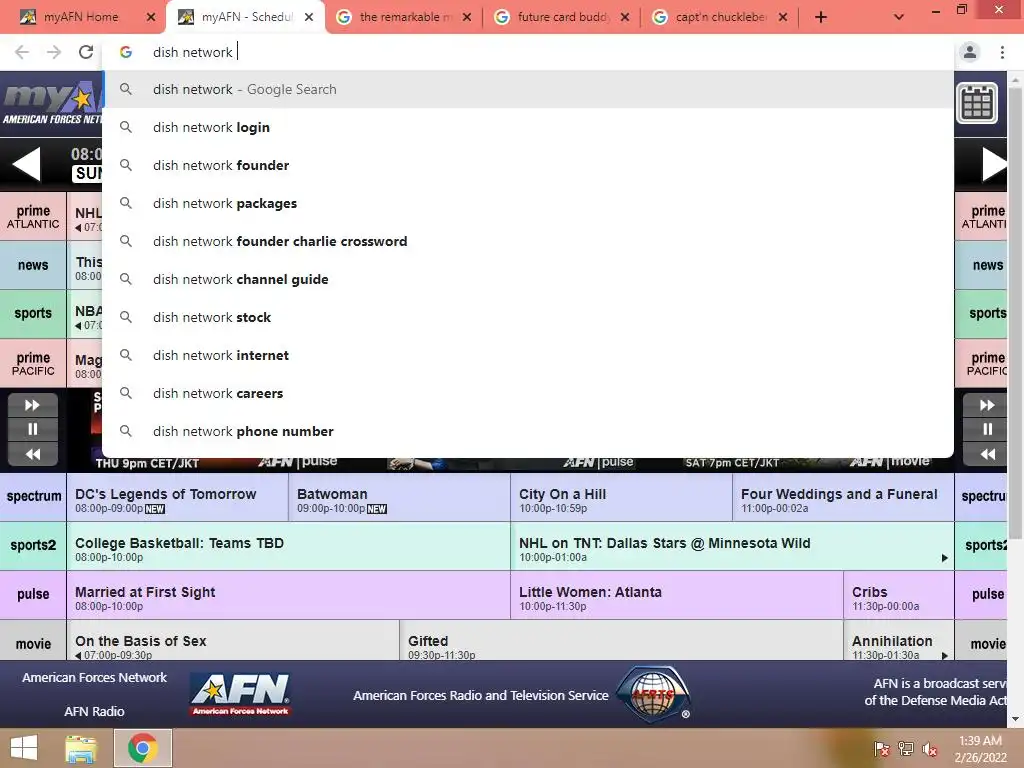This screenshot has height=768, width=1024.
Task: Select dish network careers suggestion
Action: click(x=528, y=393)
